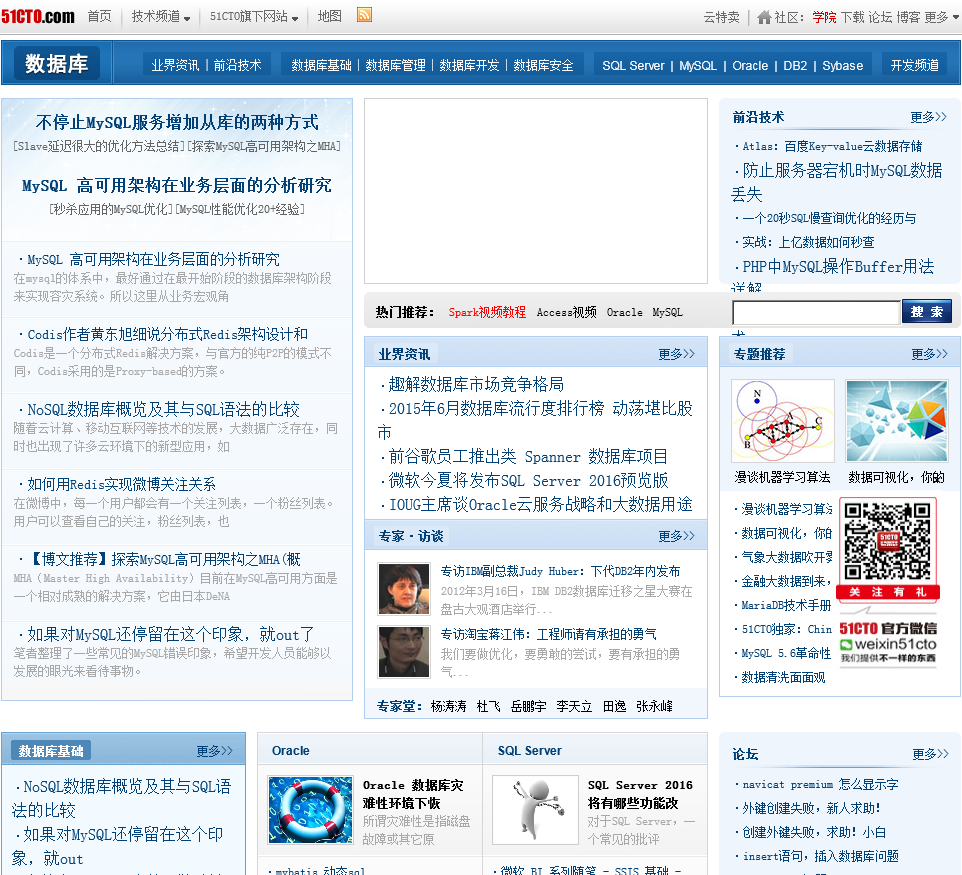Open article 微软今夏将发布SQL Server 2016预览版
The image size is (962, 875).
pyautogui.click(x=528, y=481)
